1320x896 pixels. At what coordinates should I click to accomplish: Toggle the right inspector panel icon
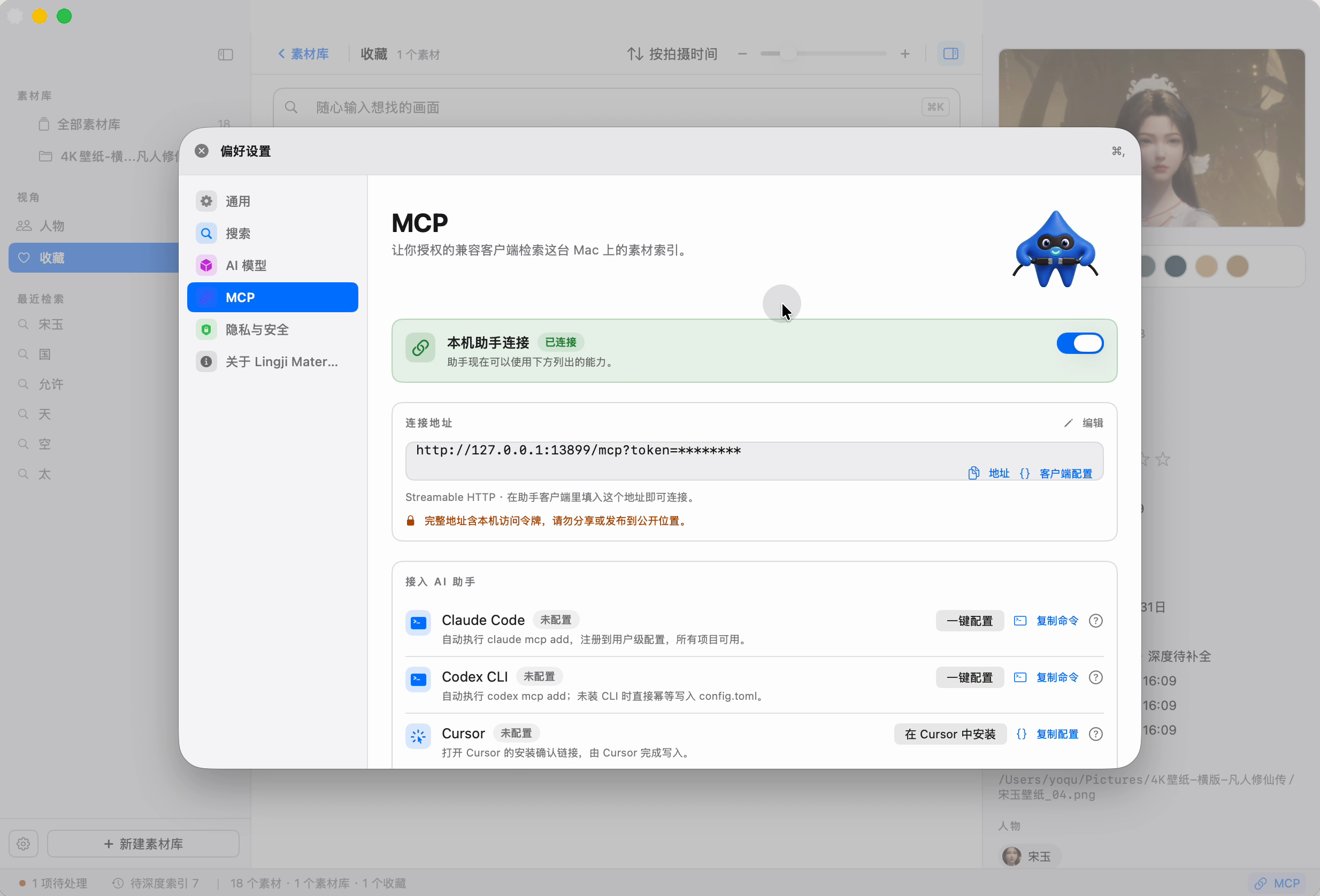coord(950,54)
